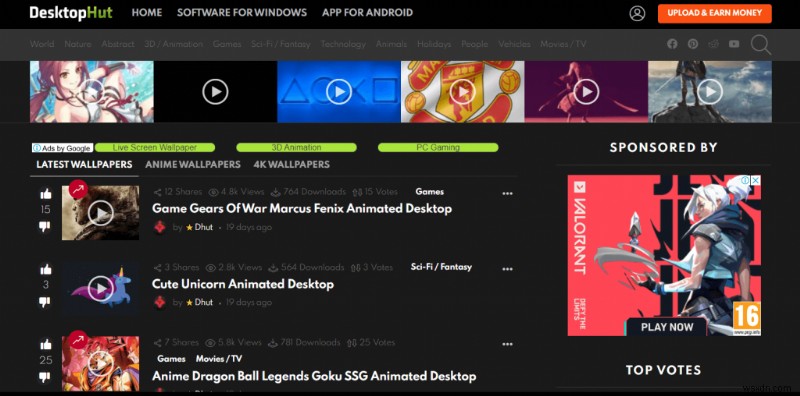The width and height of the screenshot is (800, 396).
Task: Browse the Animals category
Action: click(391, 44)
